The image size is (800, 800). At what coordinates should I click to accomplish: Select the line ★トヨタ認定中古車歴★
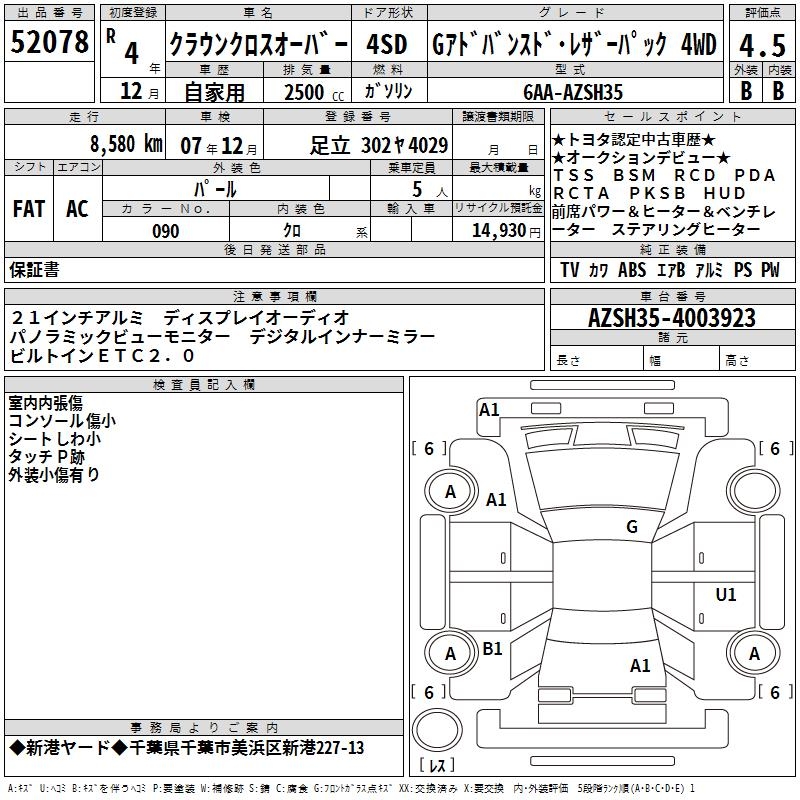(634, 139)
